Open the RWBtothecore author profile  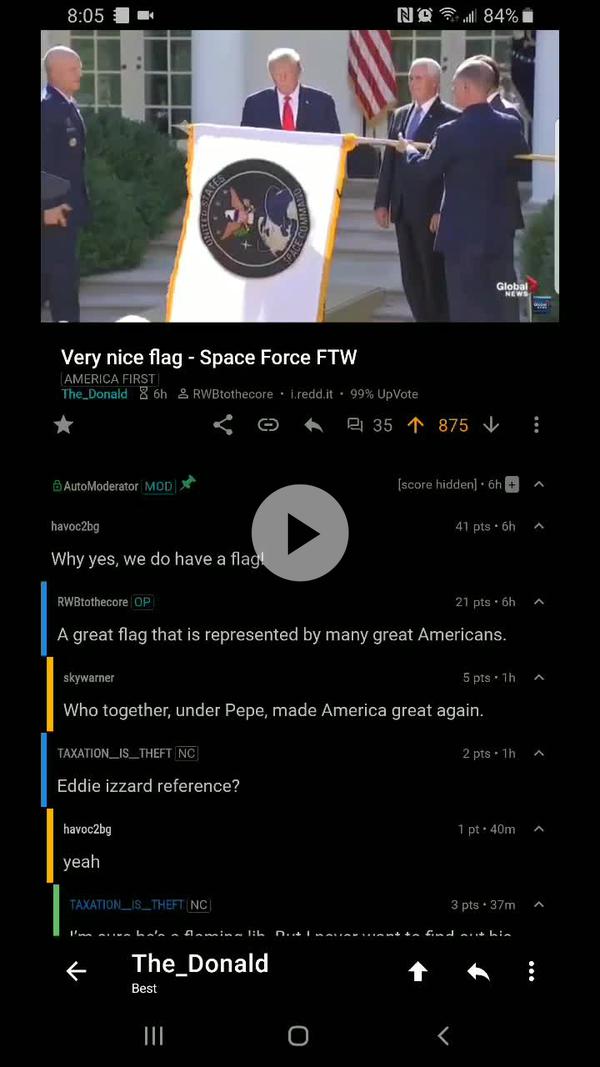[x=232, y=394]
